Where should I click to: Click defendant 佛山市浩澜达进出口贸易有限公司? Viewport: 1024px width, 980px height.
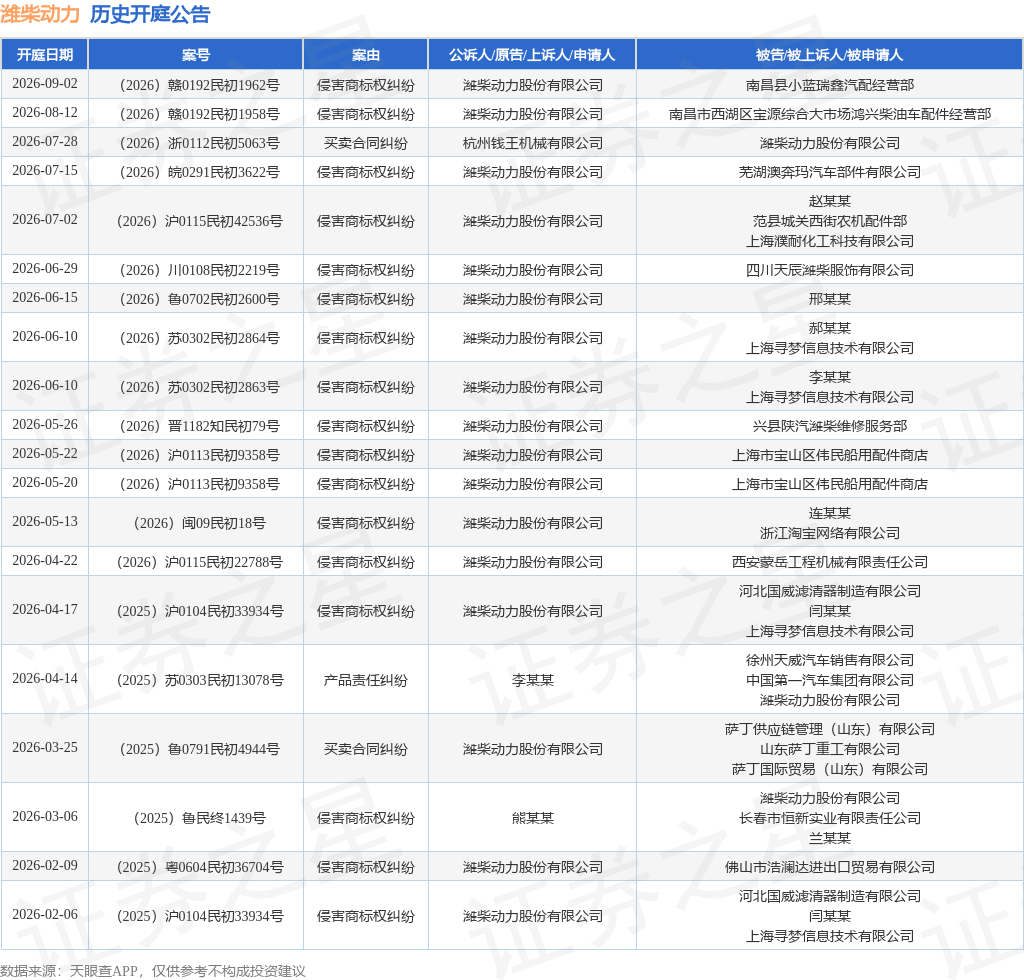(x=829, y=866)
